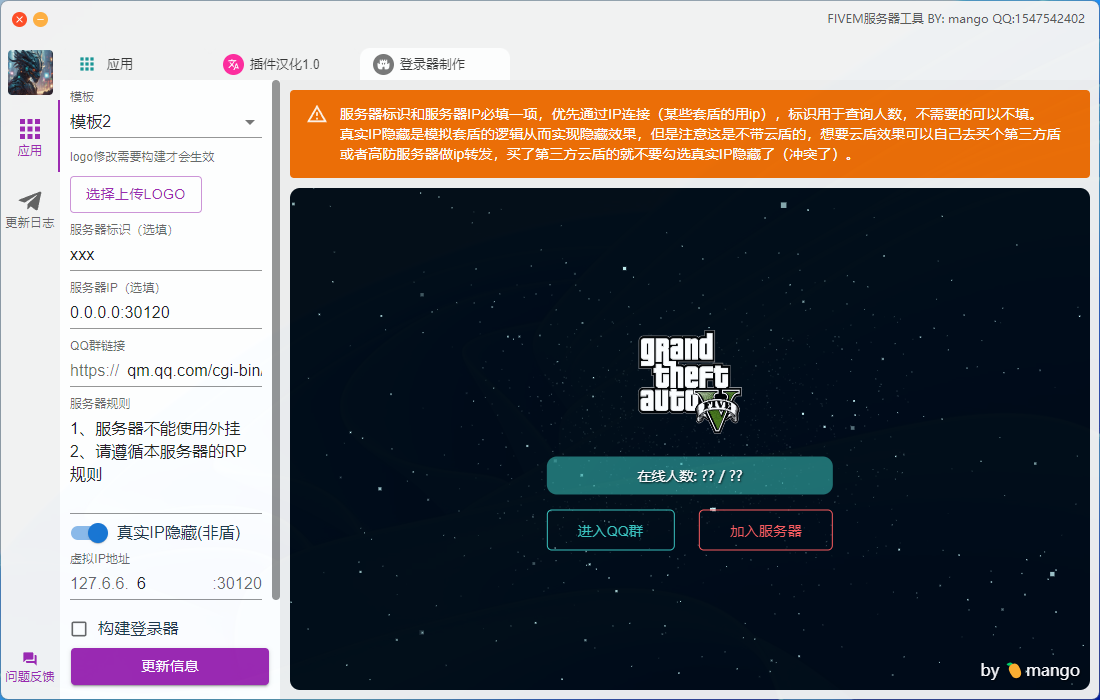Click the left panel vertical scrollbar
Viewport: 1100px width, 700px height.
point(276,341)
